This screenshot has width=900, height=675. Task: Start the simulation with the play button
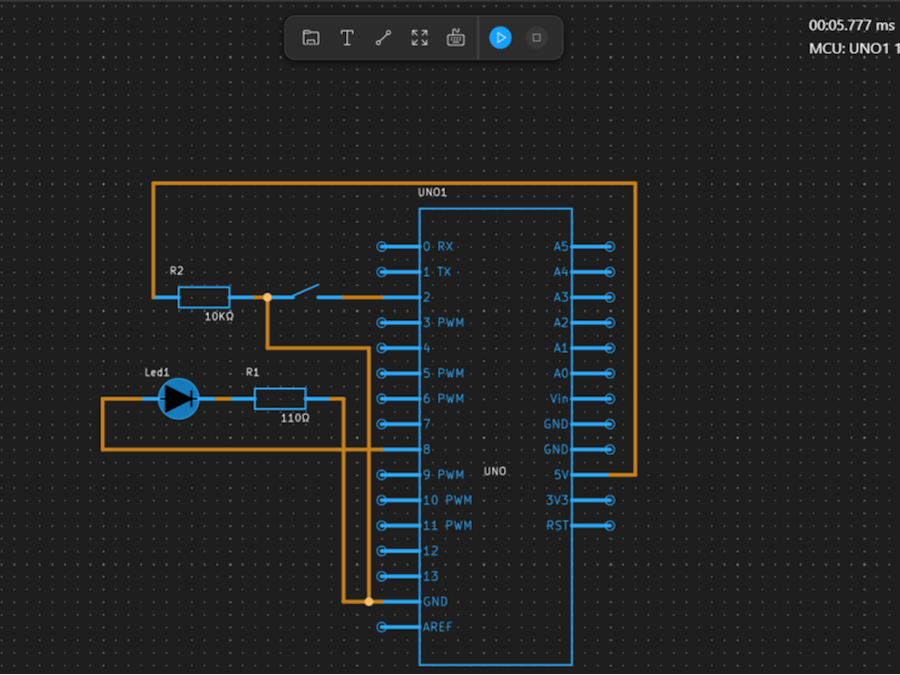coord(501,38)
